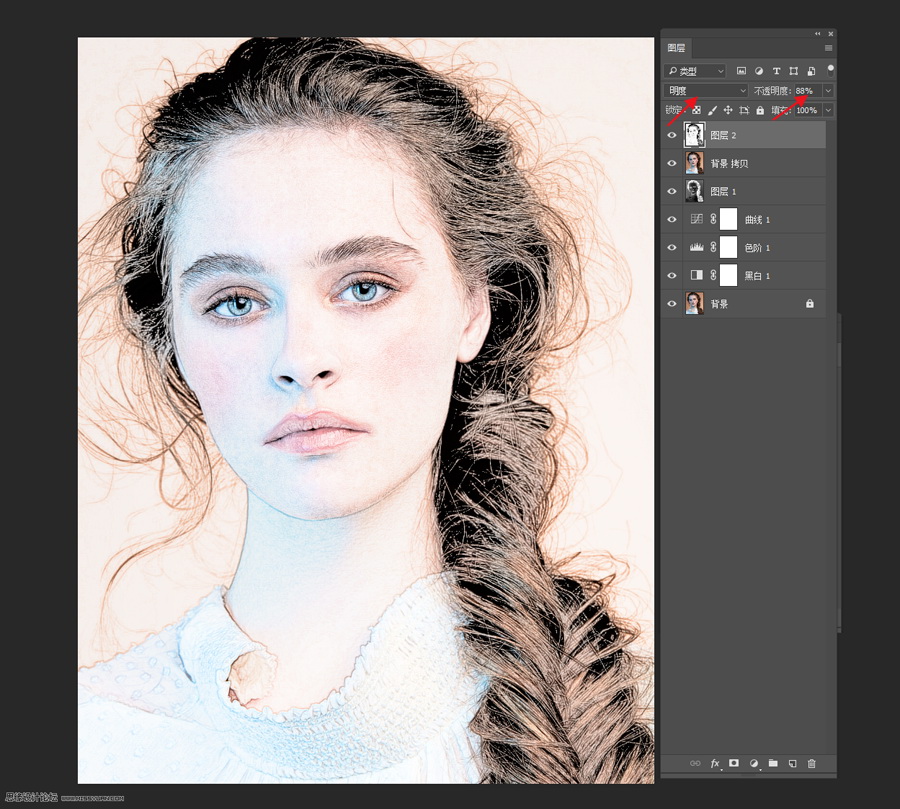Select layer name 图层 1
Screen dimensions: 900x809
[x=723, y=192]
